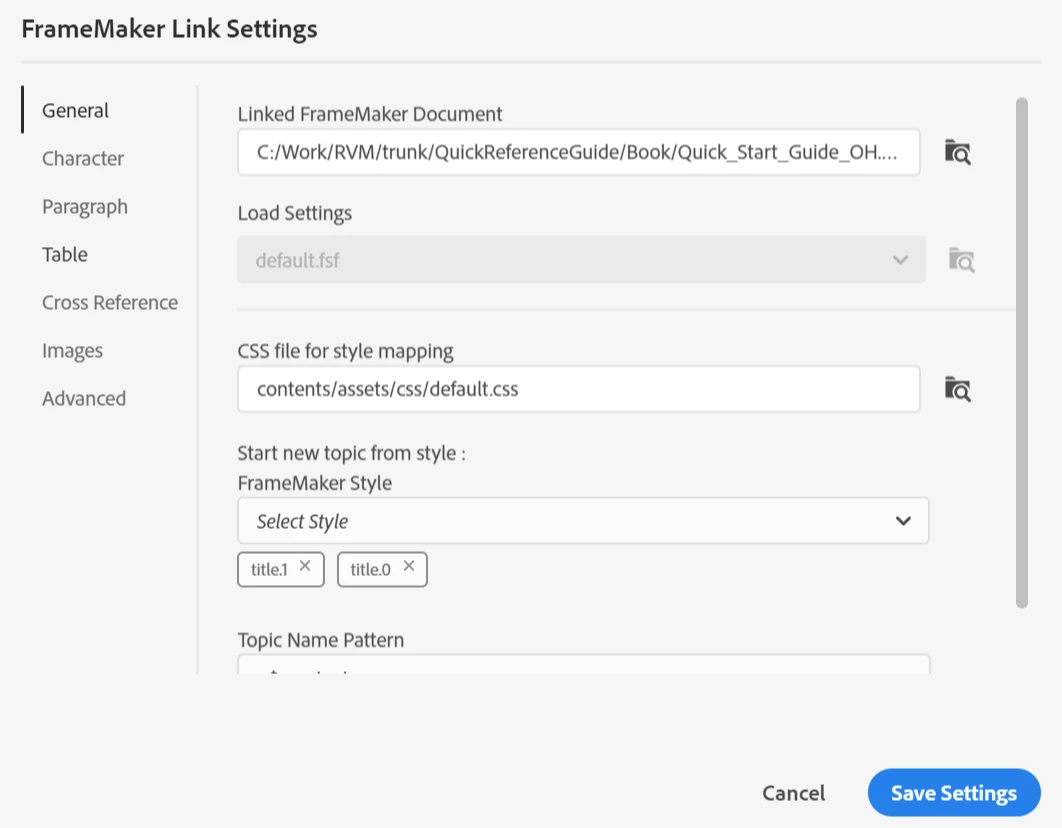Remove the title.0 style tag
The width and height of the screenshot is (1062, 828).
coord(408,566)
